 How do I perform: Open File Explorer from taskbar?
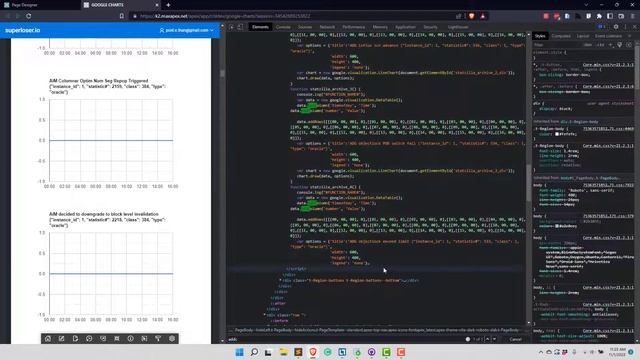283,352
